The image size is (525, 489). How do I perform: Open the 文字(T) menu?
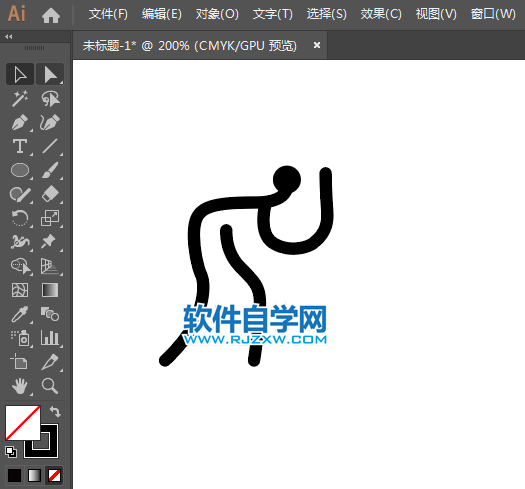point(273,14)
